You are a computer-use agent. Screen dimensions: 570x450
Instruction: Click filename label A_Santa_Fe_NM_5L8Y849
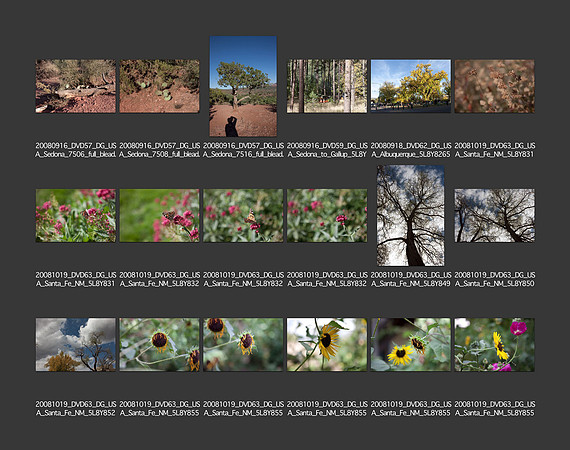(x=411, y=283)
